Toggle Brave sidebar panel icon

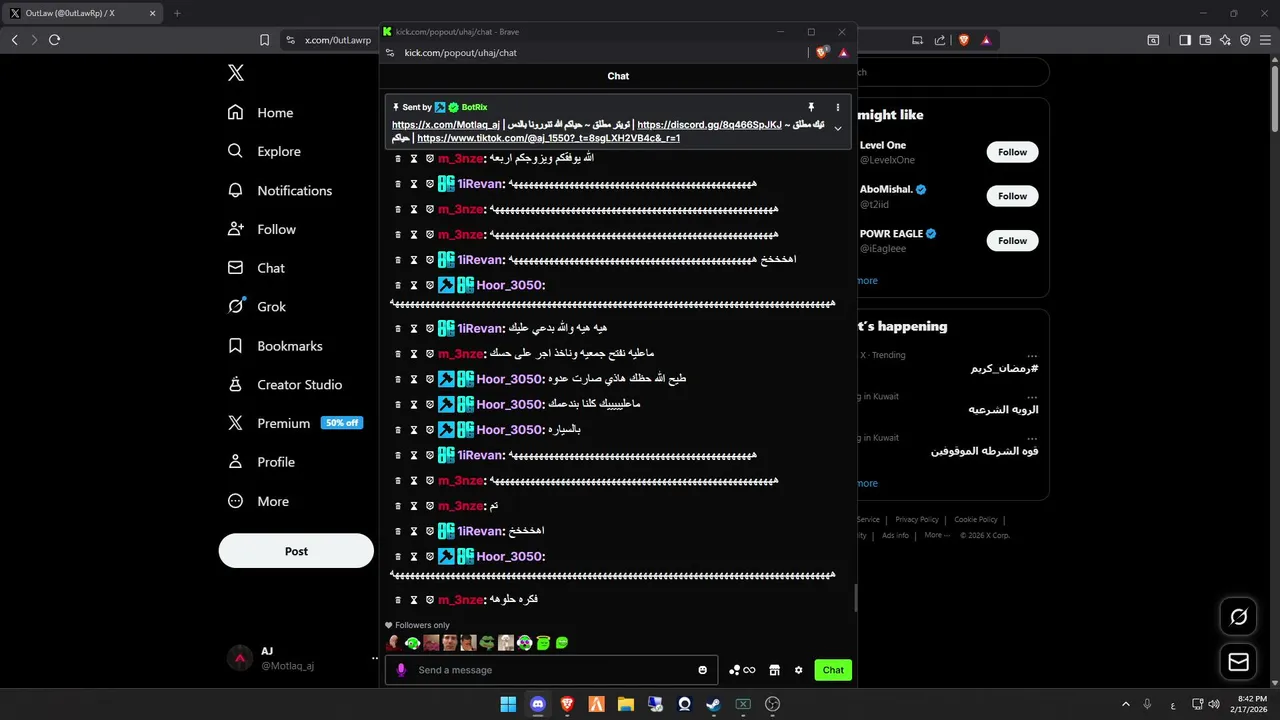1185,40
